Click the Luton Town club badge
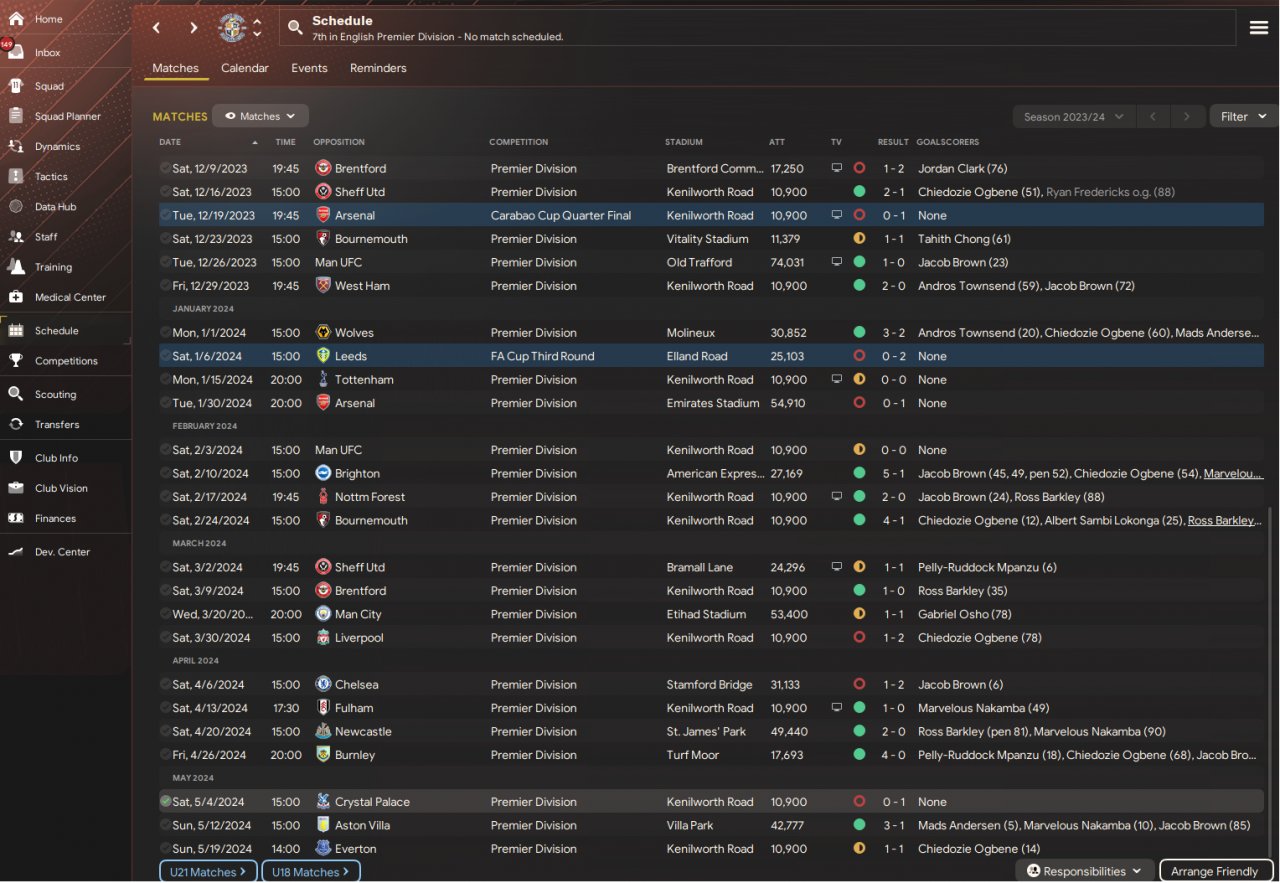The image size is (1280, 883). [x=232, y=28]
